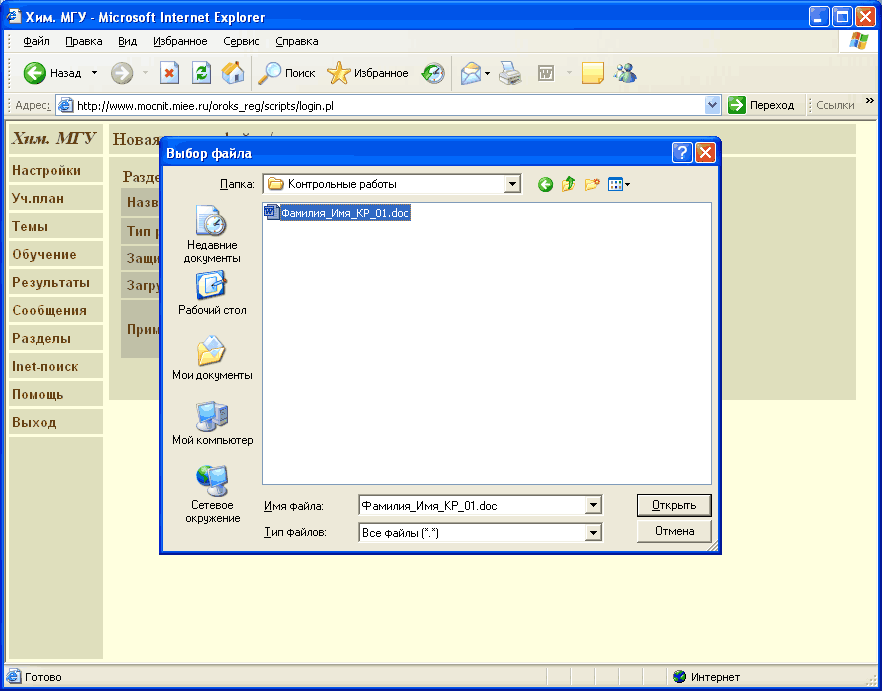The width and height of the screenshot is (882, 691).
Task: Expand the Тип файлов dropdown
Action: pos(593,532)
